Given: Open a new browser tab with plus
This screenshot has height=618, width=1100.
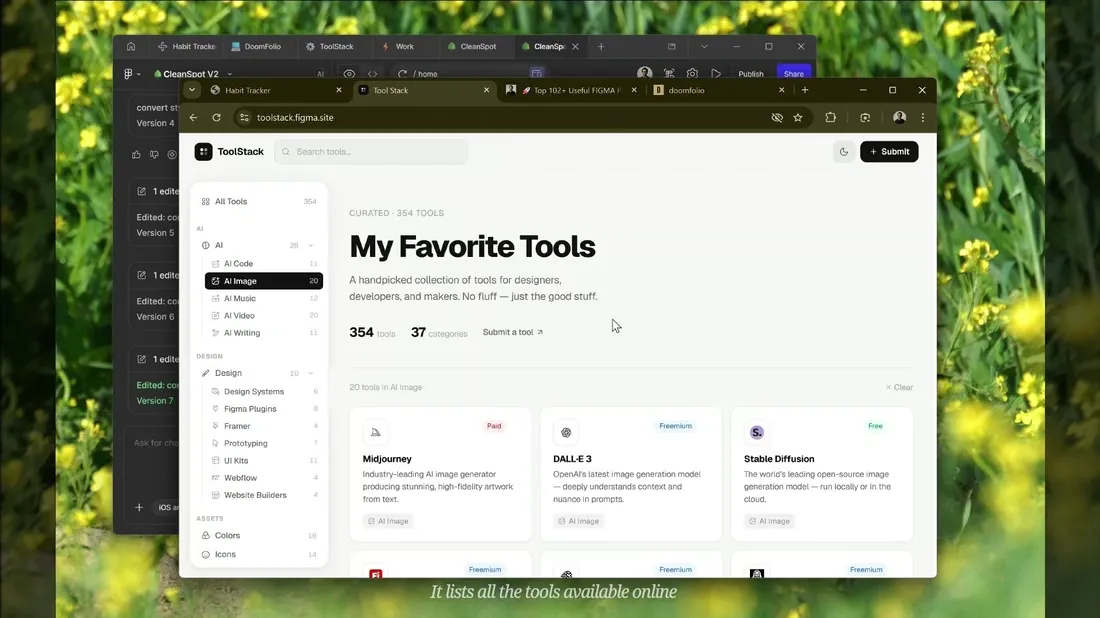Looking at the screenshot, I should point(805,90).
